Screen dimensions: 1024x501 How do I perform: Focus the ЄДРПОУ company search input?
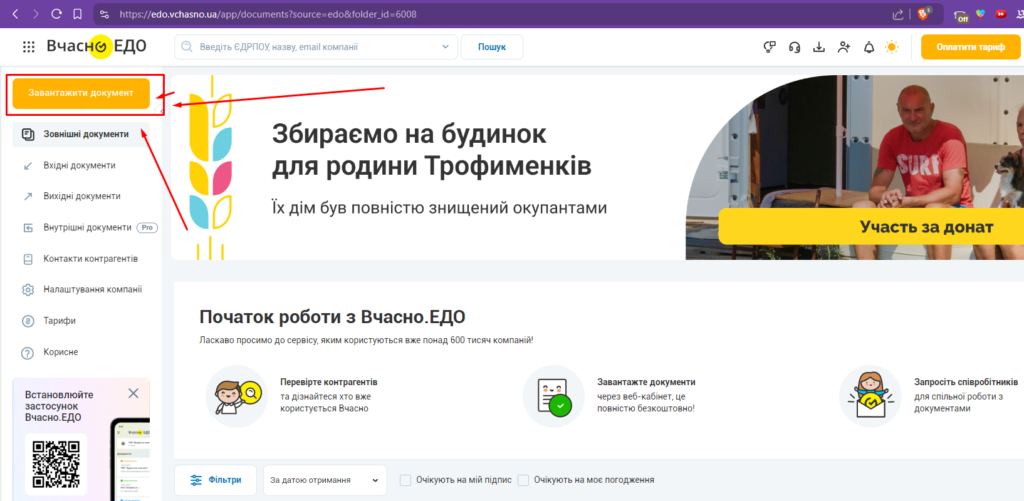(315, 47)
